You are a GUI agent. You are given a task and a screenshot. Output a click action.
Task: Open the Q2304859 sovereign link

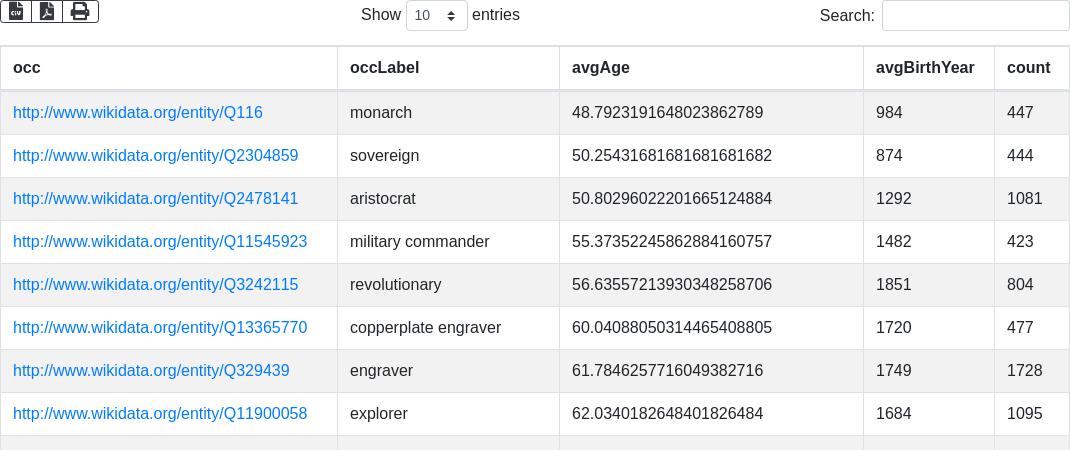(155, 156)
